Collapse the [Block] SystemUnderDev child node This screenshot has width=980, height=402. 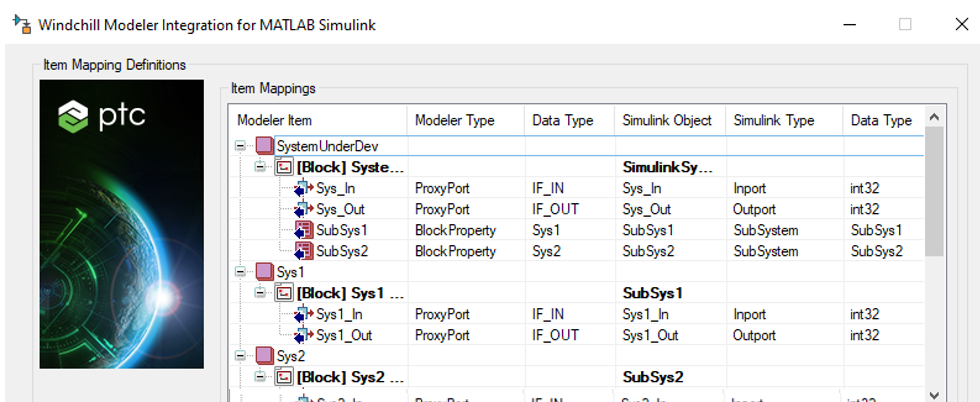(x=260, y=167)
